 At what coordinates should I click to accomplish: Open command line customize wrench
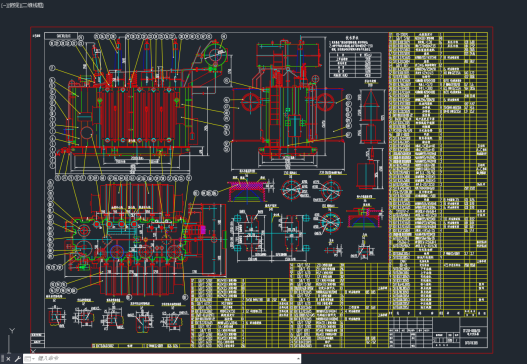click(x=17, y=359)
